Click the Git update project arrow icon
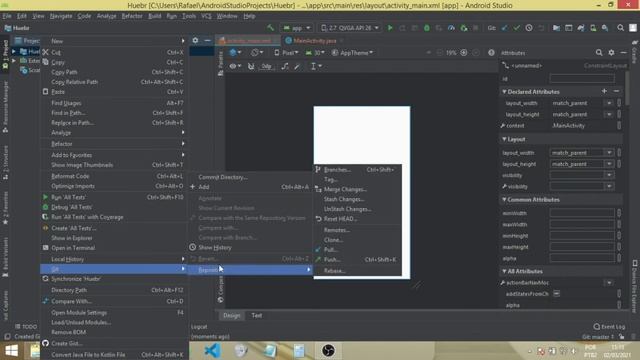Screen dimensions: 640x360 (x=504, y=28)
